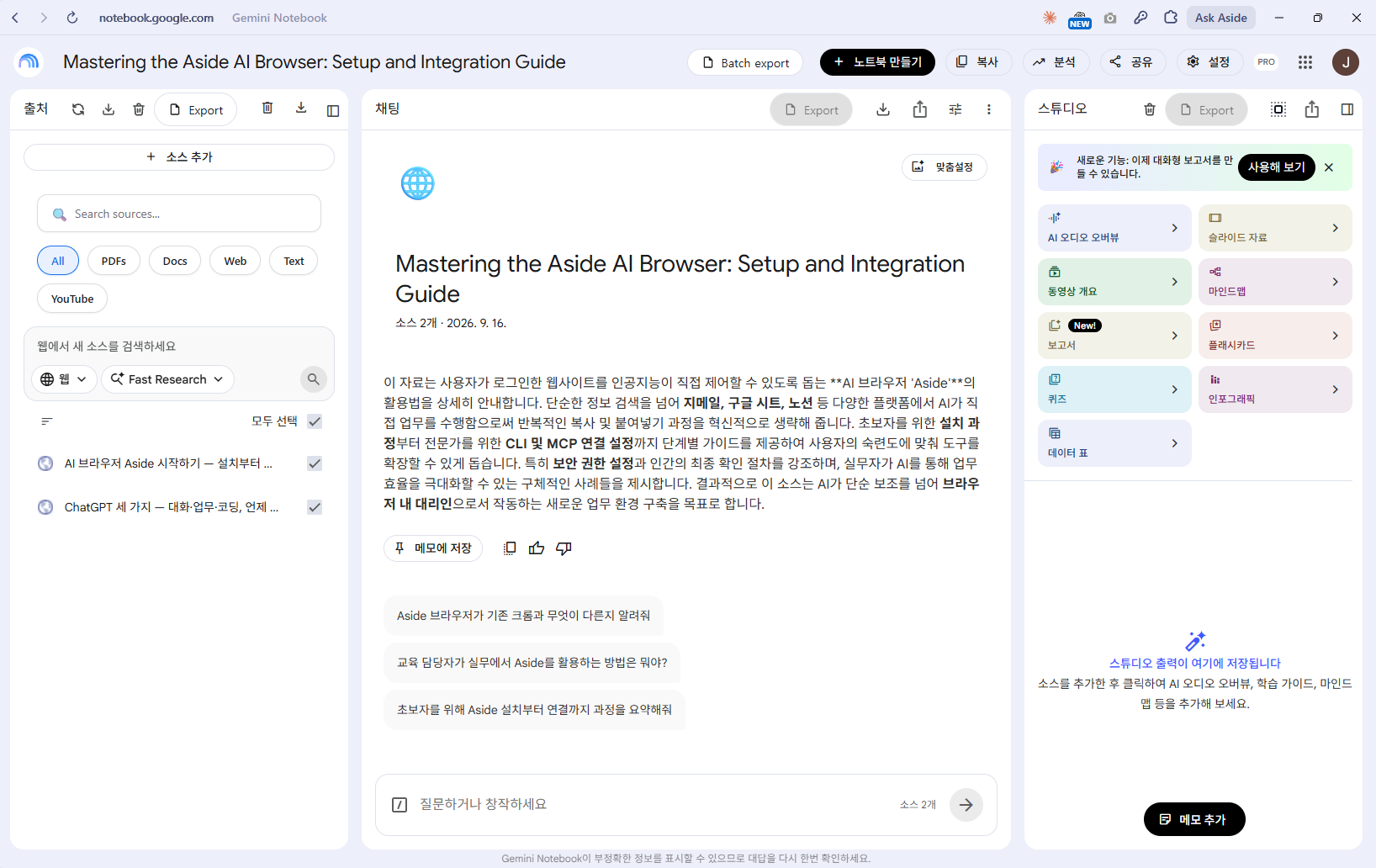Image resolution: width=1376 pixels, height=868 pixels.
Task: Open the 인포그래픽 studio card
Action: tap(1275, 389)
